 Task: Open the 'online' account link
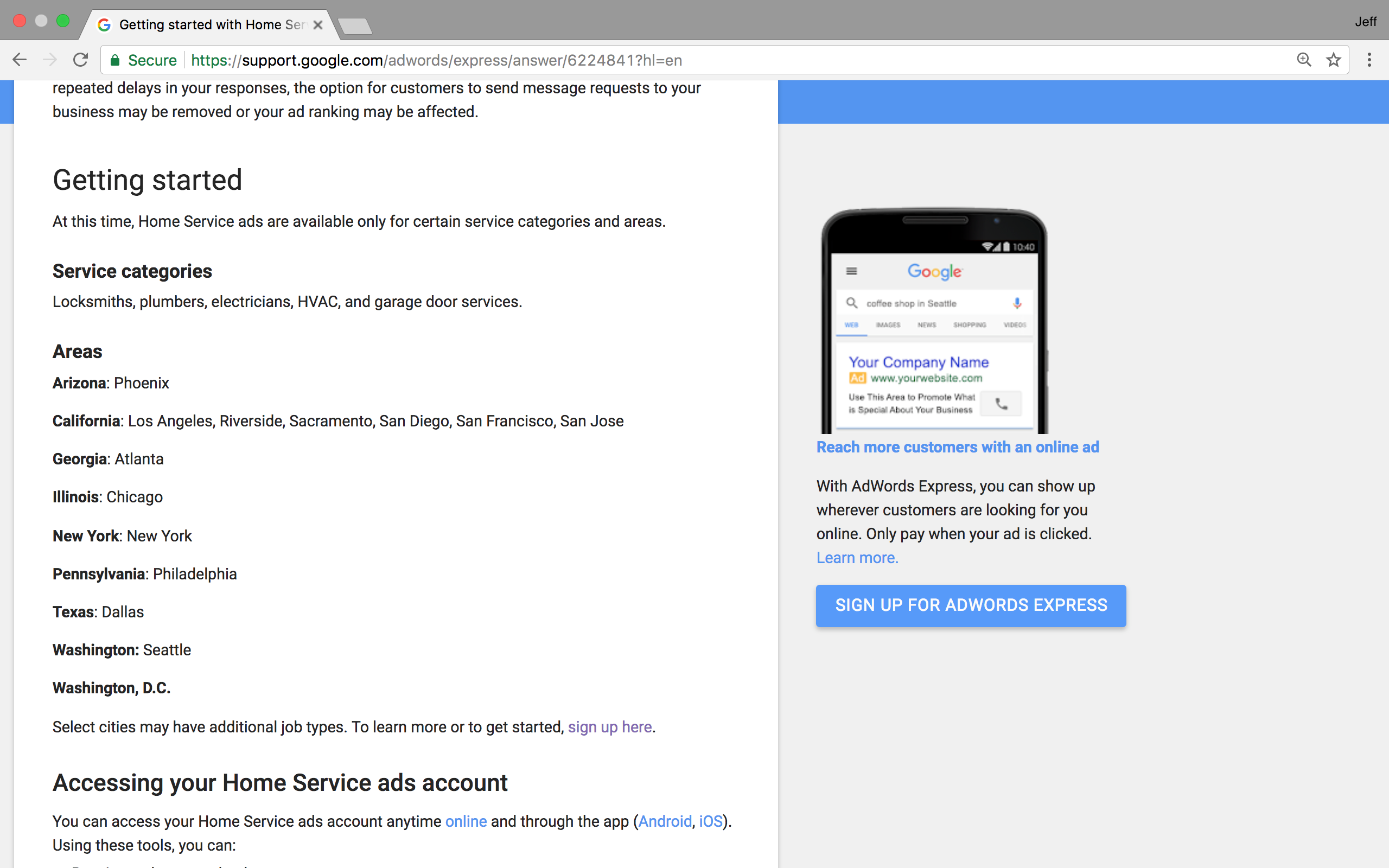466,821
